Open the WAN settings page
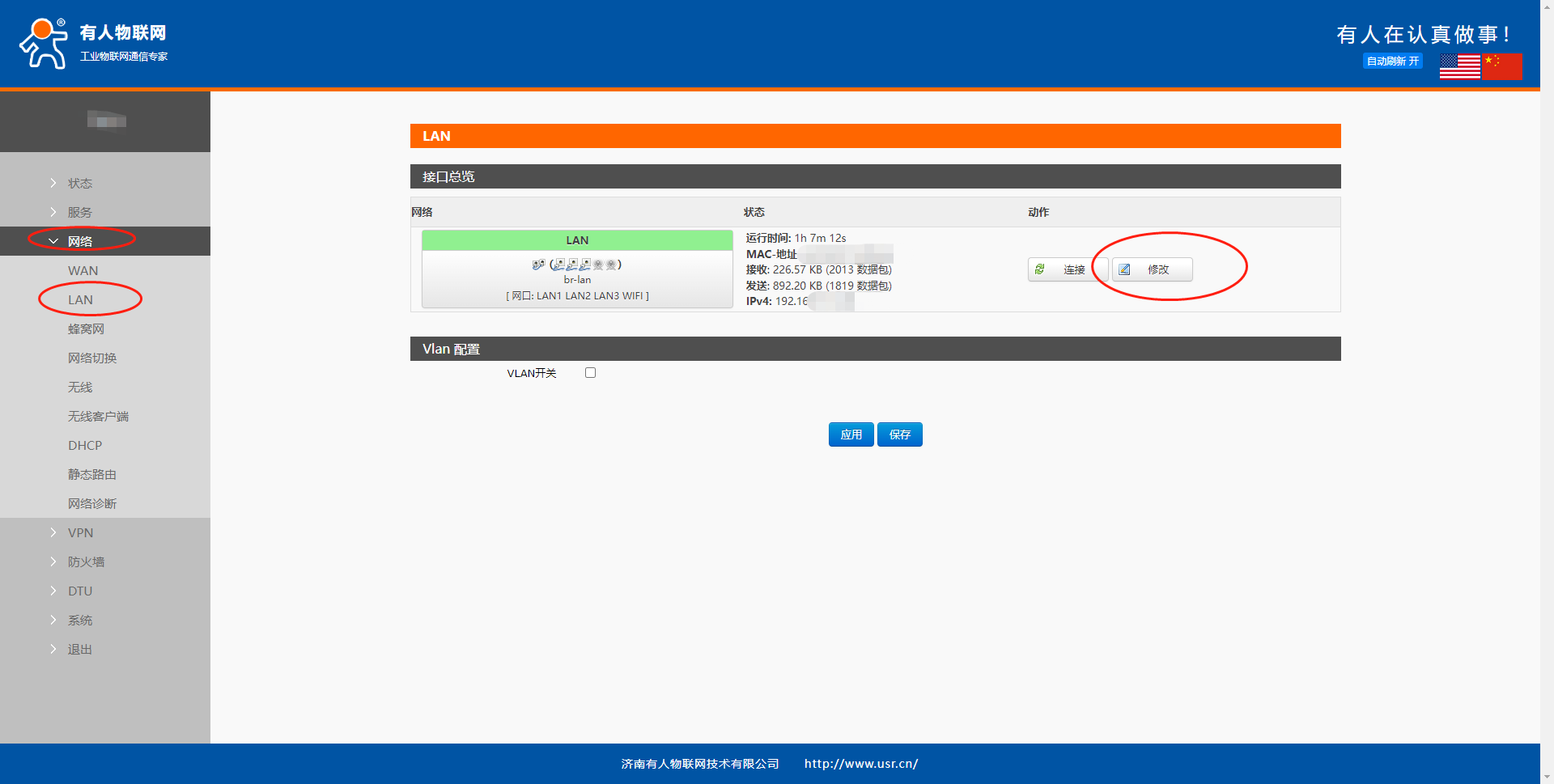Image resolution: width=1554 pixels, height=784 pixels. coord(83,271)
